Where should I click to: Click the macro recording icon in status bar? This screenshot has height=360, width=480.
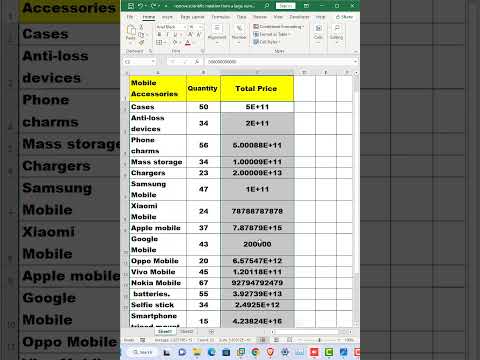pyautogui.click(x=143, y=340)
